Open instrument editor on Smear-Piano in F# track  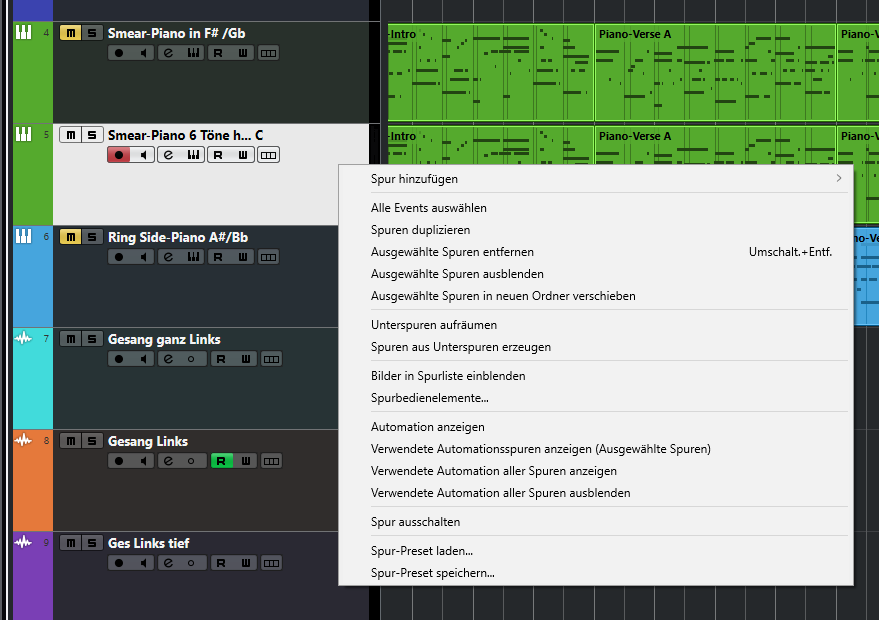pos(194,53)
